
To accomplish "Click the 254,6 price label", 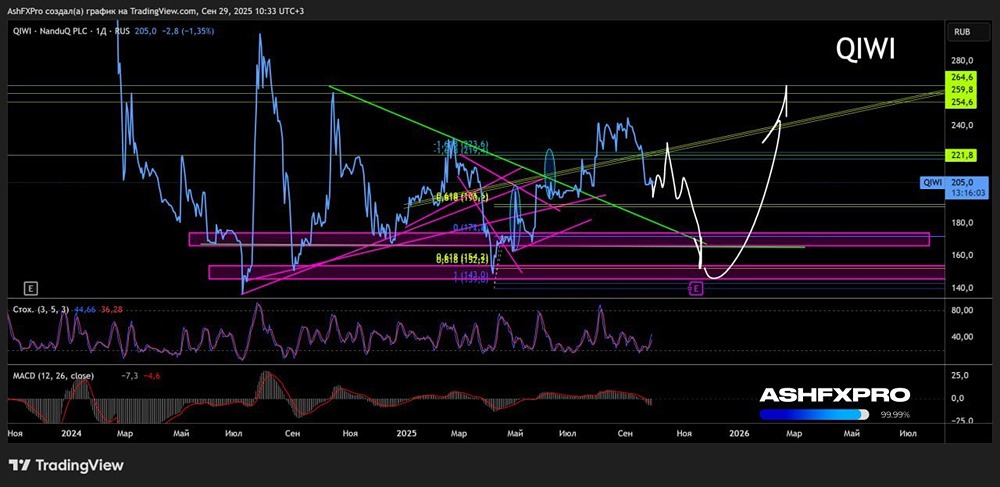I will (962, 102).
